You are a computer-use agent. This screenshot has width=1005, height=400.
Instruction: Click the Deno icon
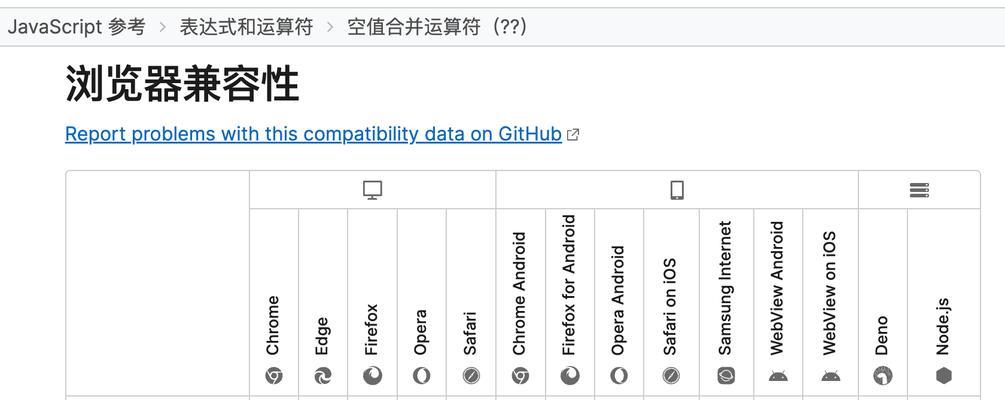point(883,376)
